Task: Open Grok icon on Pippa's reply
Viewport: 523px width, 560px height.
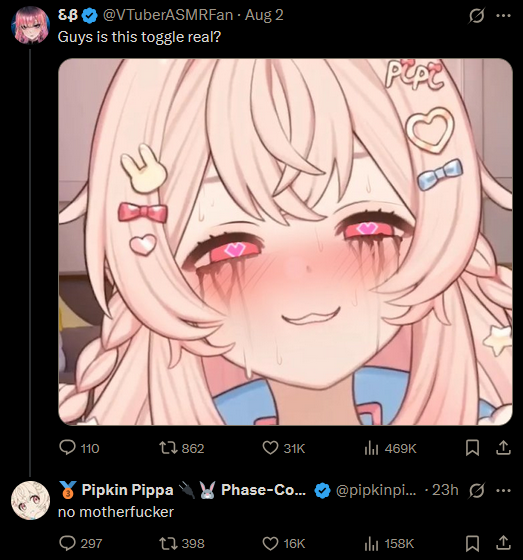Action: click(x=477, y=490)
